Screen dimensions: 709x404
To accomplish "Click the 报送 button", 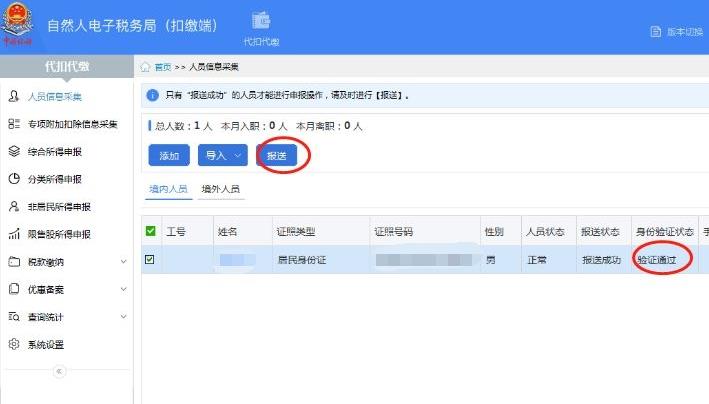I will (276, 156).
